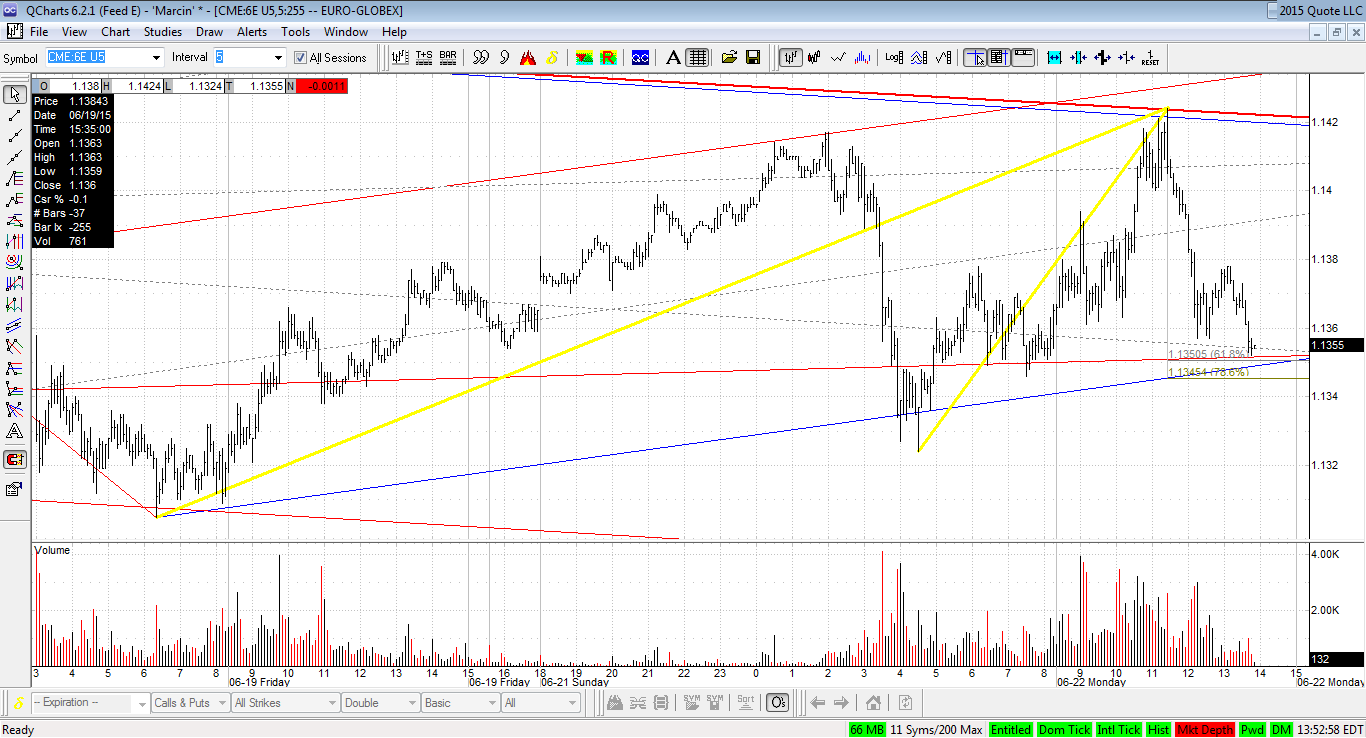Save chart with floppy disk icon
Viewport: 1366px width, 738px height.
(x=753, y=58)
